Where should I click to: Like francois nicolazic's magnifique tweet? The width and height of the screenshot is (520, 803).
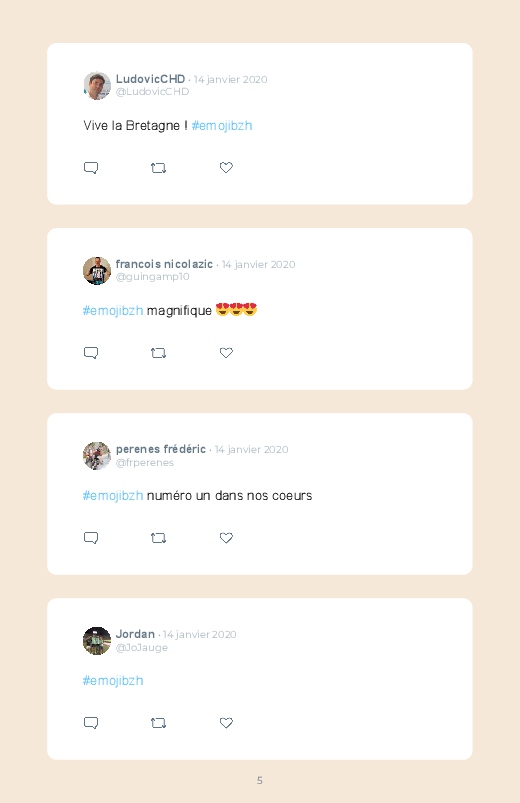[x=226, y=352]
